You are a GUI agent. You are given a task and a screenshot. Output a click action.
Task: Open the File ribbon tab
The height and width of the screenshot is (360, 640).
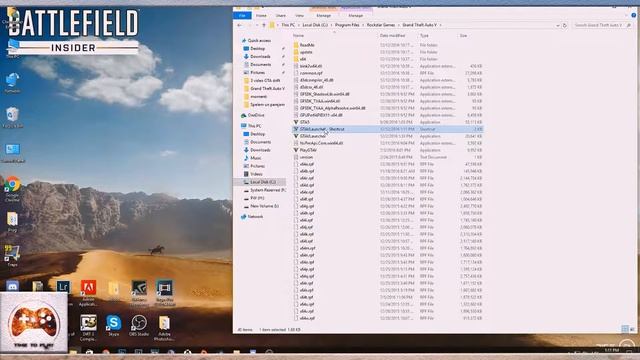242,16
